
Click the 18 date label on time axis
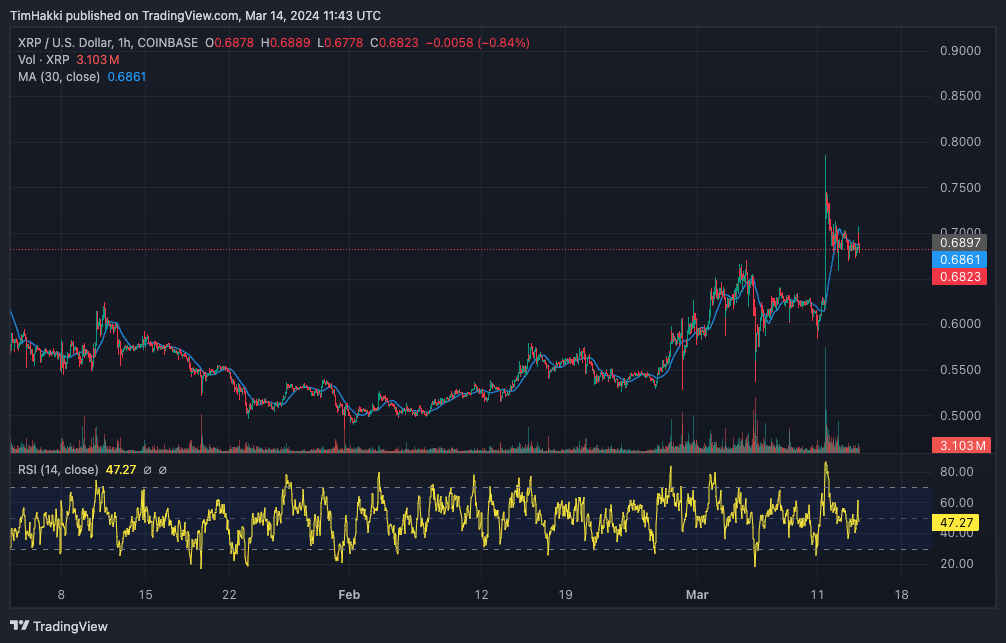pos(901,595)
